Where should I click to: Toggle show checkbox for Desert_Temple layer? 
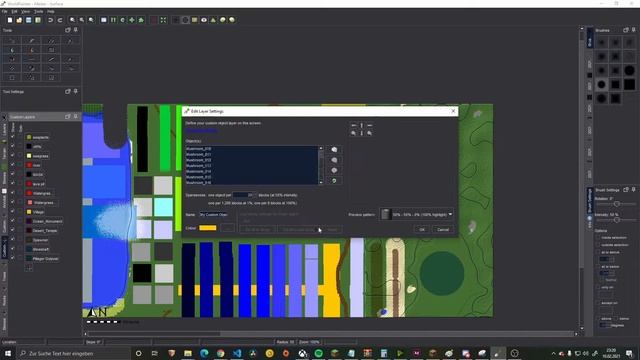tap(13, 231)
